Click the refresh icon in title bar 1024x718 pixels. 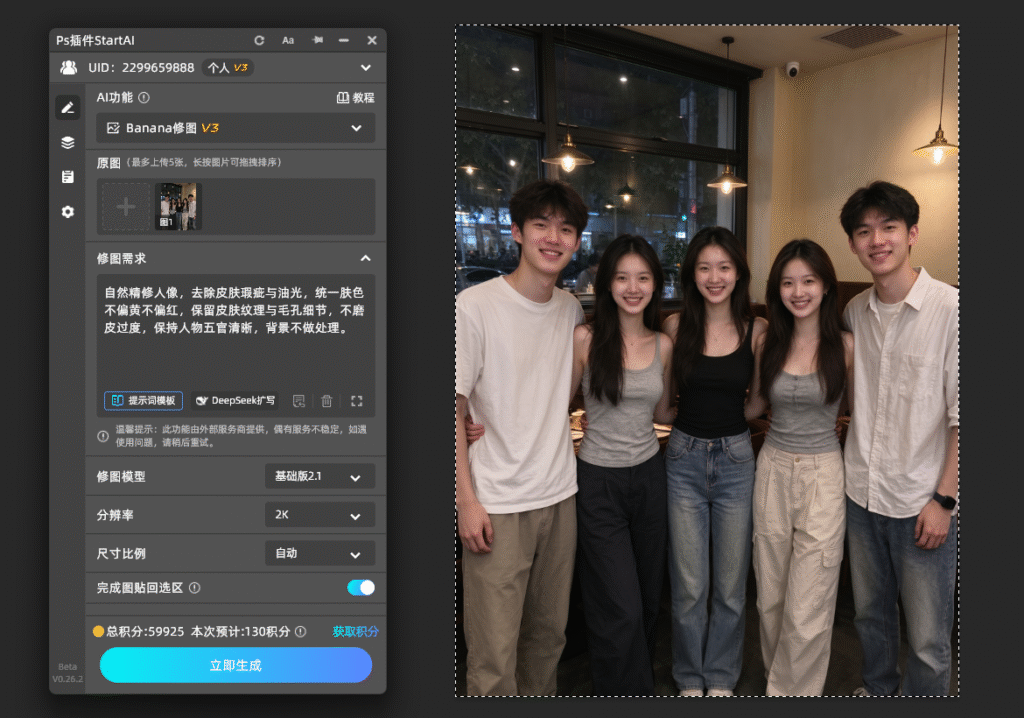point(259,41)
